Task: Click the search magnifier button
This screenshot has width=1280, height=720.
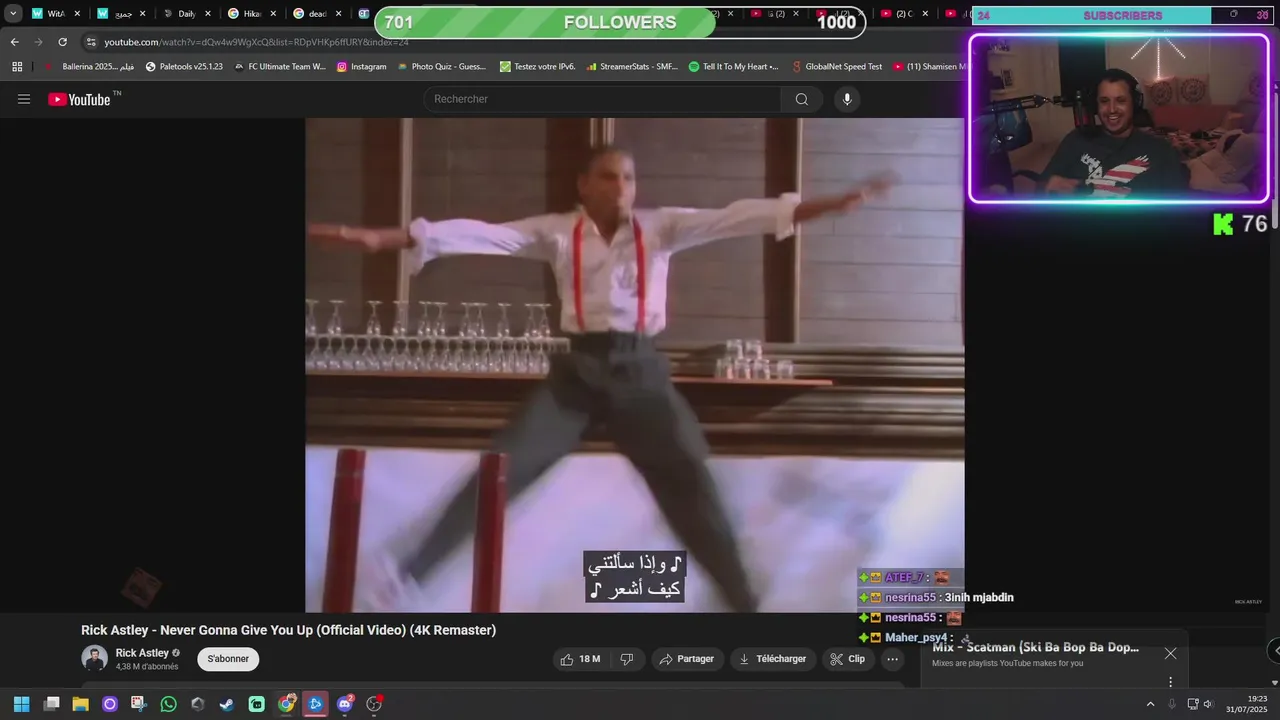Action: 801,99
